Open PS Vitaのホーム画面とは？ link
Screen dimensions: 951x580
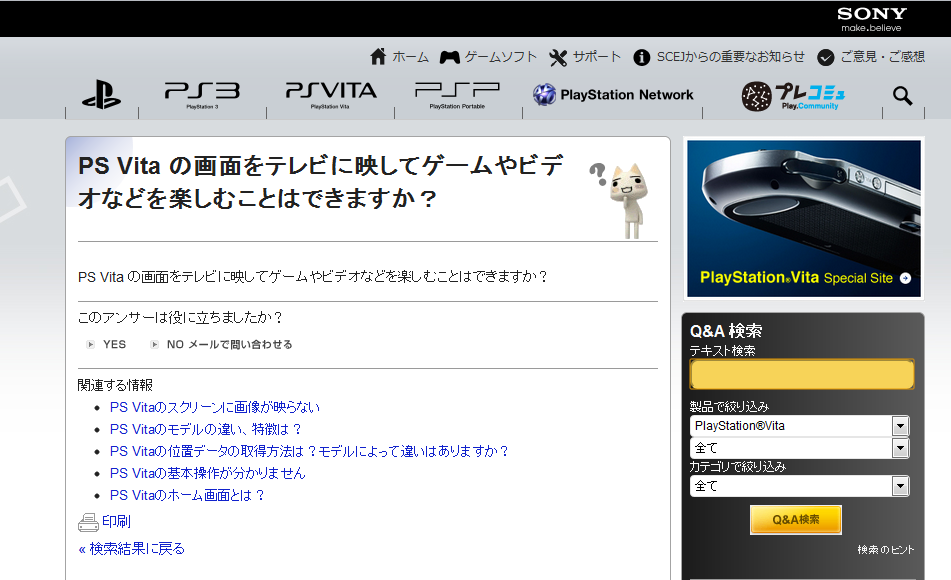click(187, 496)
